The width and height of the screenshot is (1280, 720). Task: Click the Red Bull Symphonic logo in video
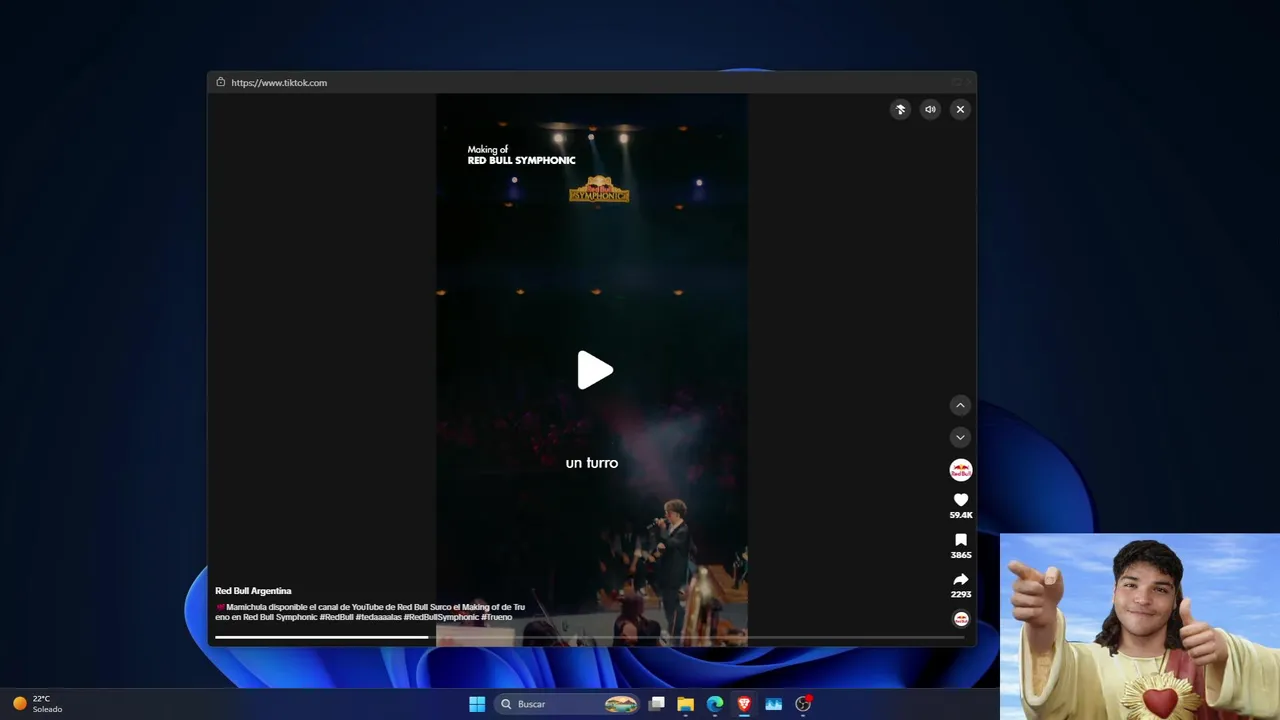click(x=599, y=190)
